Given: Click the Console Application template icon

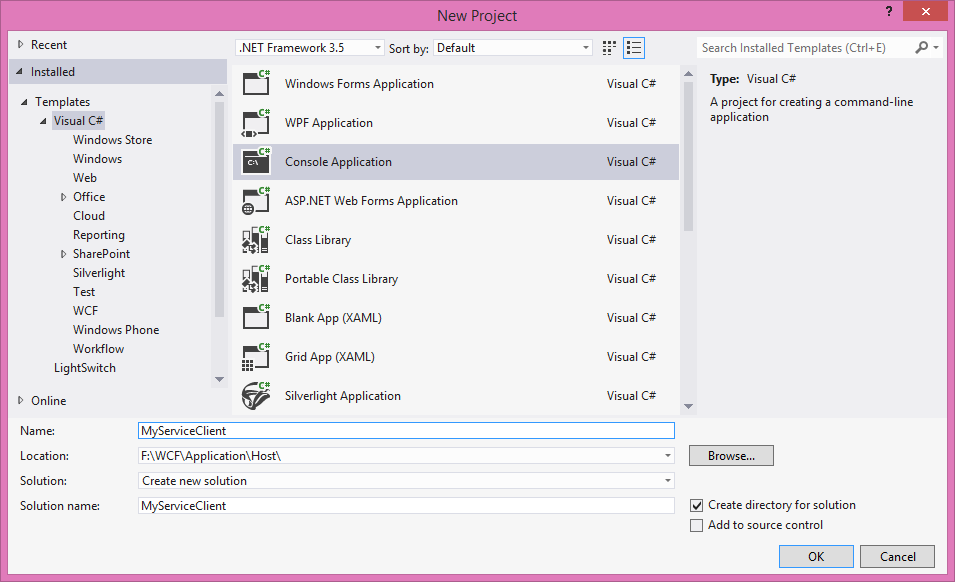Looking at the screenshot, I should [256, 161].
